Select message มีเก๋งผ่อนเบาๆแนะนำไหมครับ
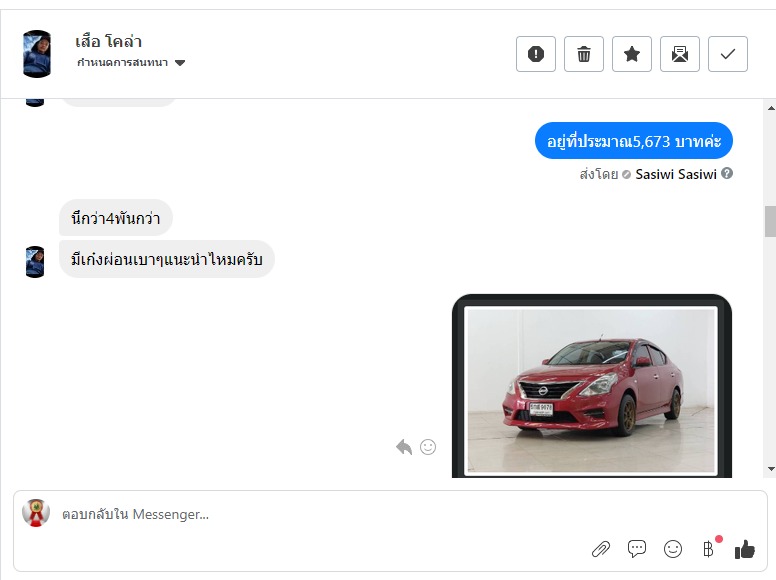Viewport: 776px width, 580px height. [x=167, y=259]
